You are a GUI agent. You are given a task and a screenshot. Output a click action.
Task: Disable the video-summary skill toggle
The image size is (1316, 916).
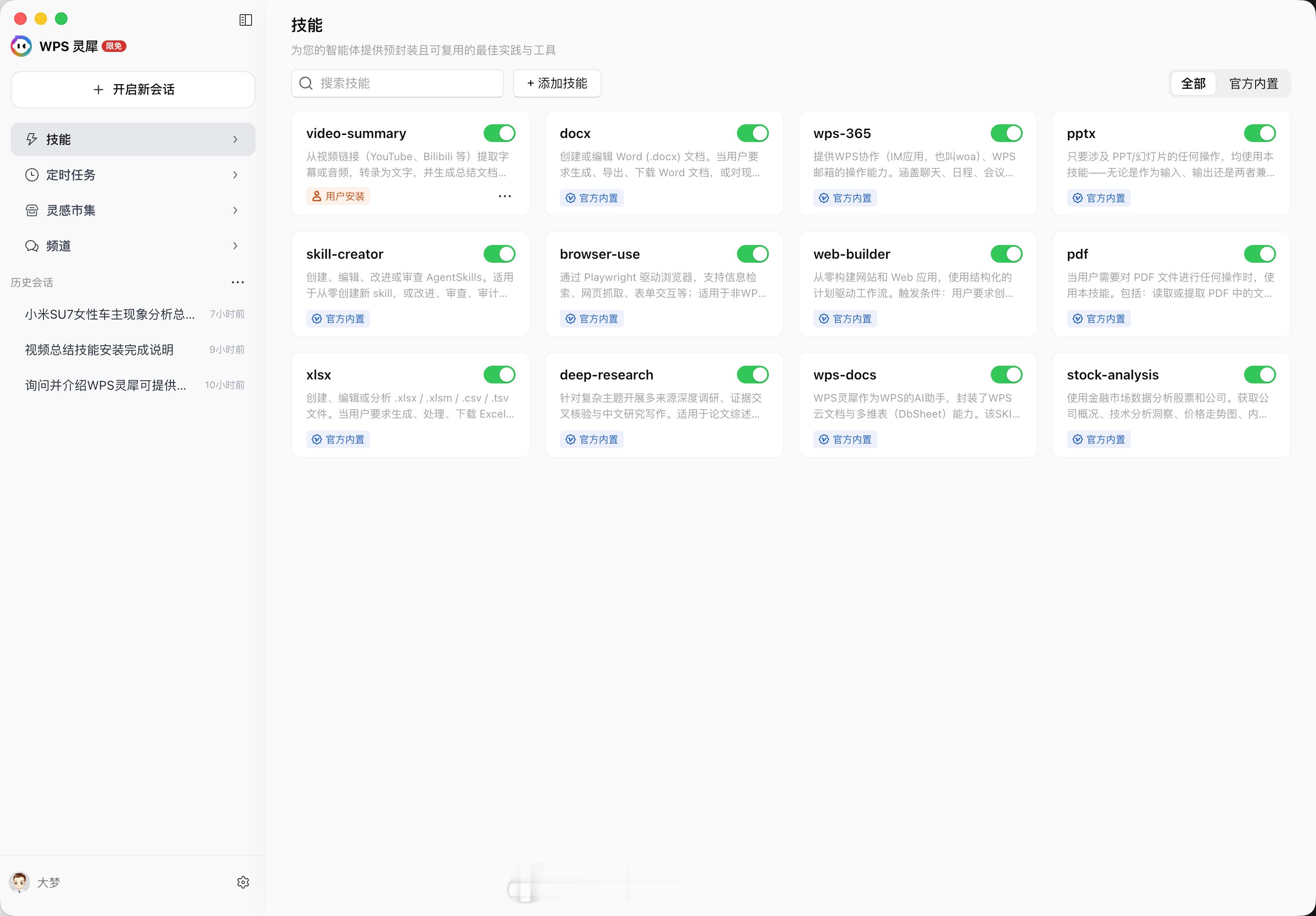499,134
